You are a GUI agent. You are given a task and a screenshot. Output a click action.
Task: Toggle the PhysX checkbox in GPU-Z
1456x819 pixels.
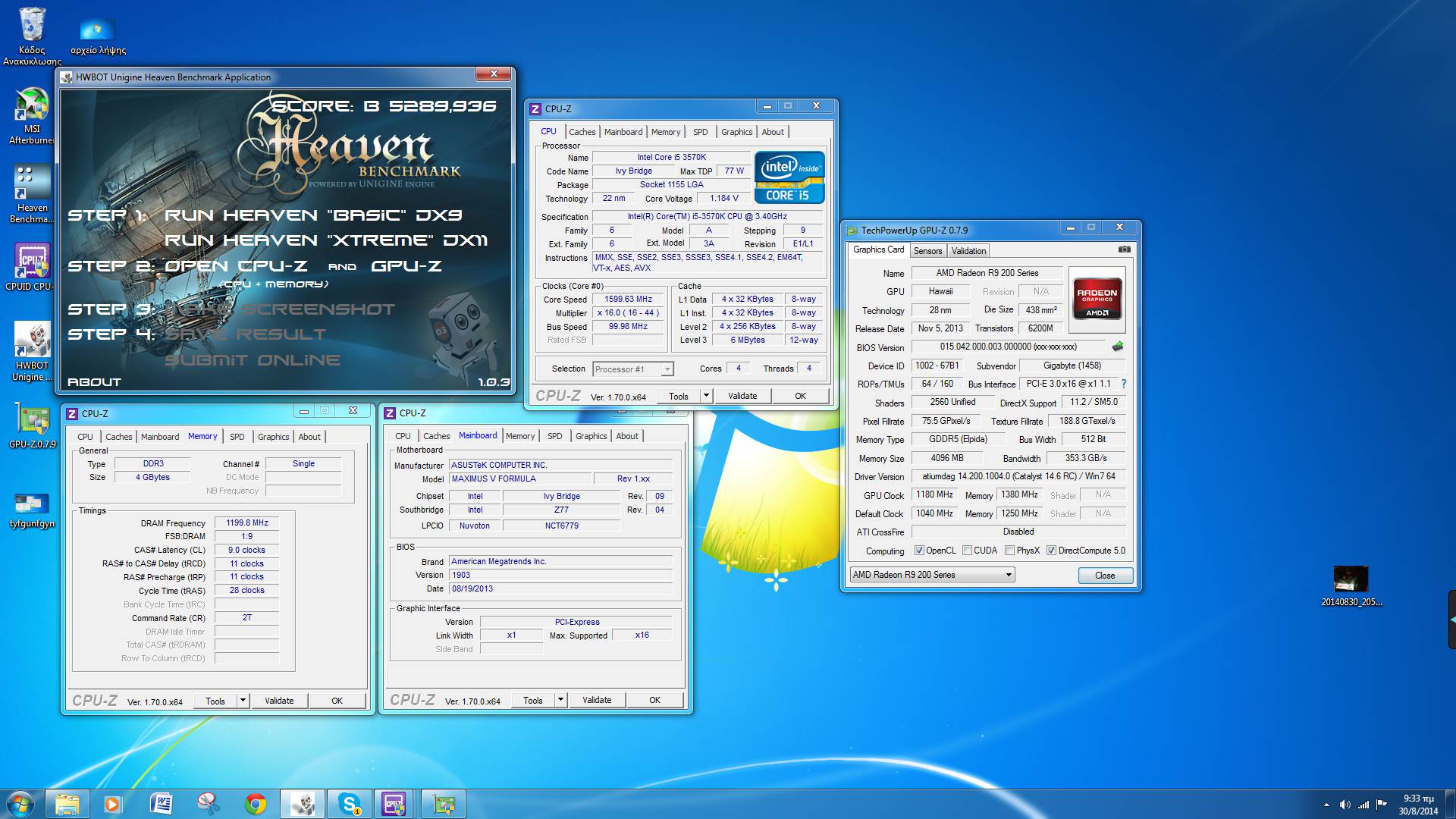(x=1009, y=551)
